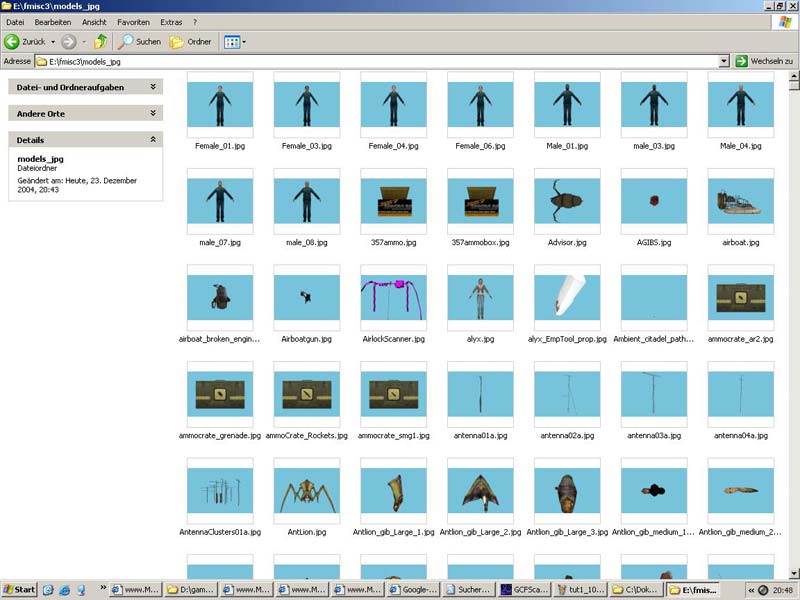800x600 pixels.
Task: Select the Female_03.jpg thumbnail
Action: (307, 105)
